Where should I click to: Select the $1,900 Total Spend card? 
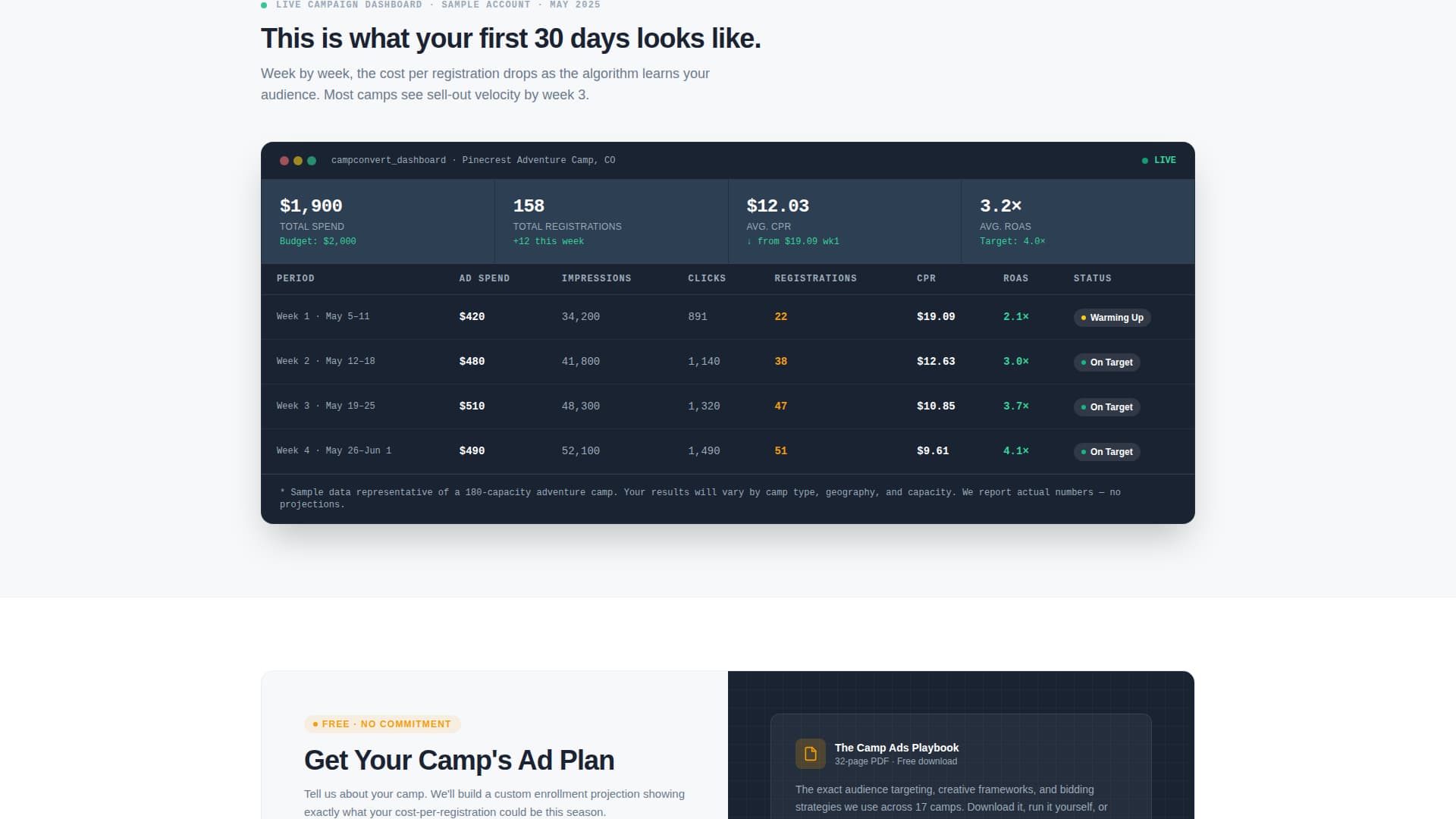(378, 221)
